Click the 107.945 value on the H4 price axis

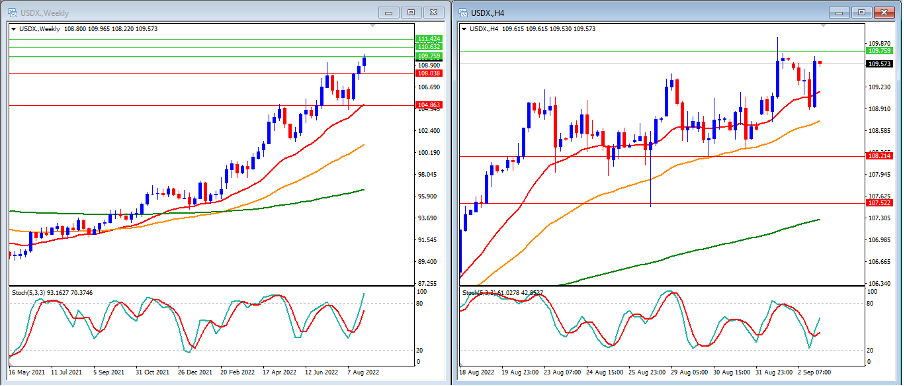click(880, 175)
